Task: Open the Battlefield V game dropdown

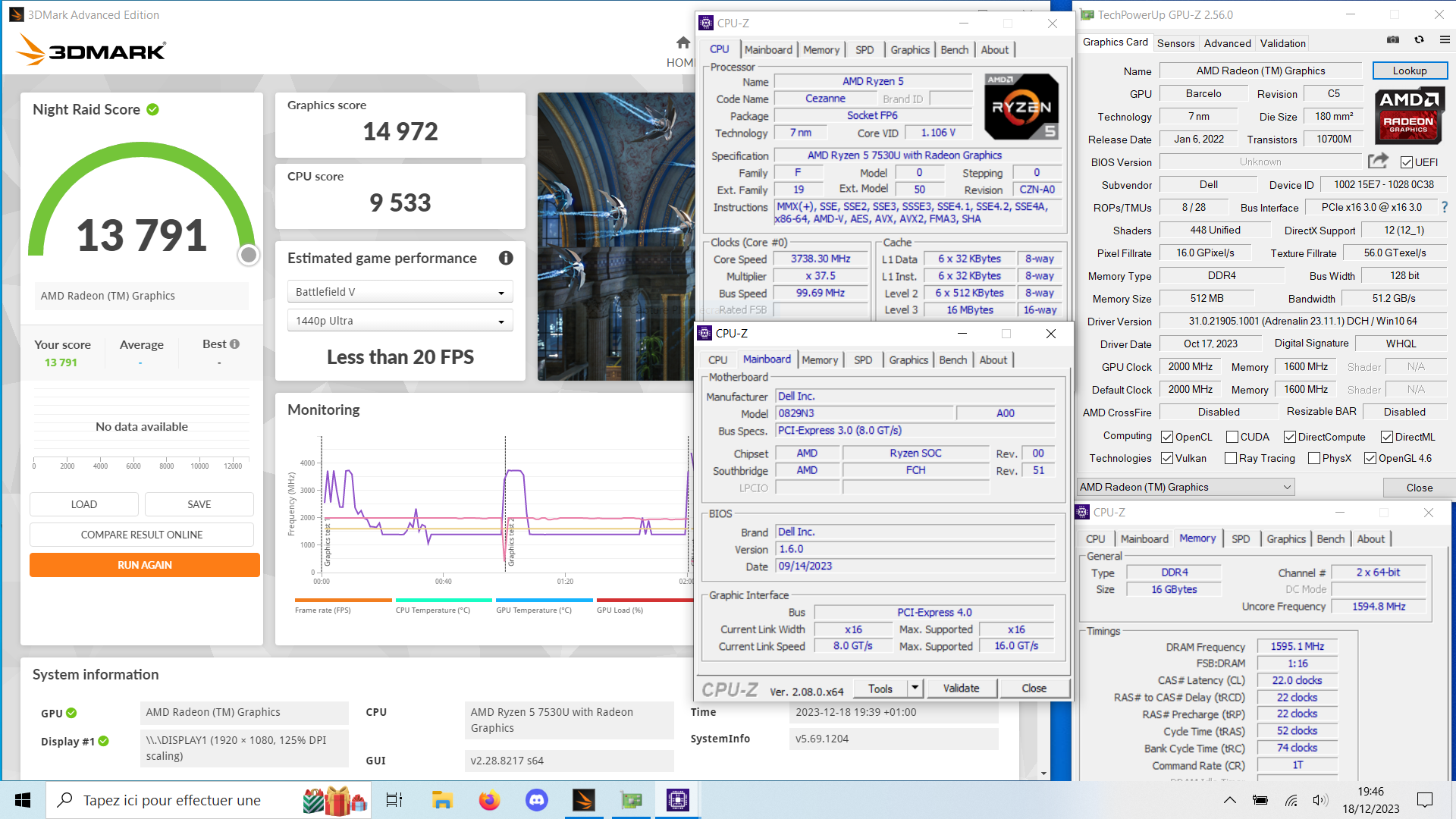Action: tap(400, 292)
